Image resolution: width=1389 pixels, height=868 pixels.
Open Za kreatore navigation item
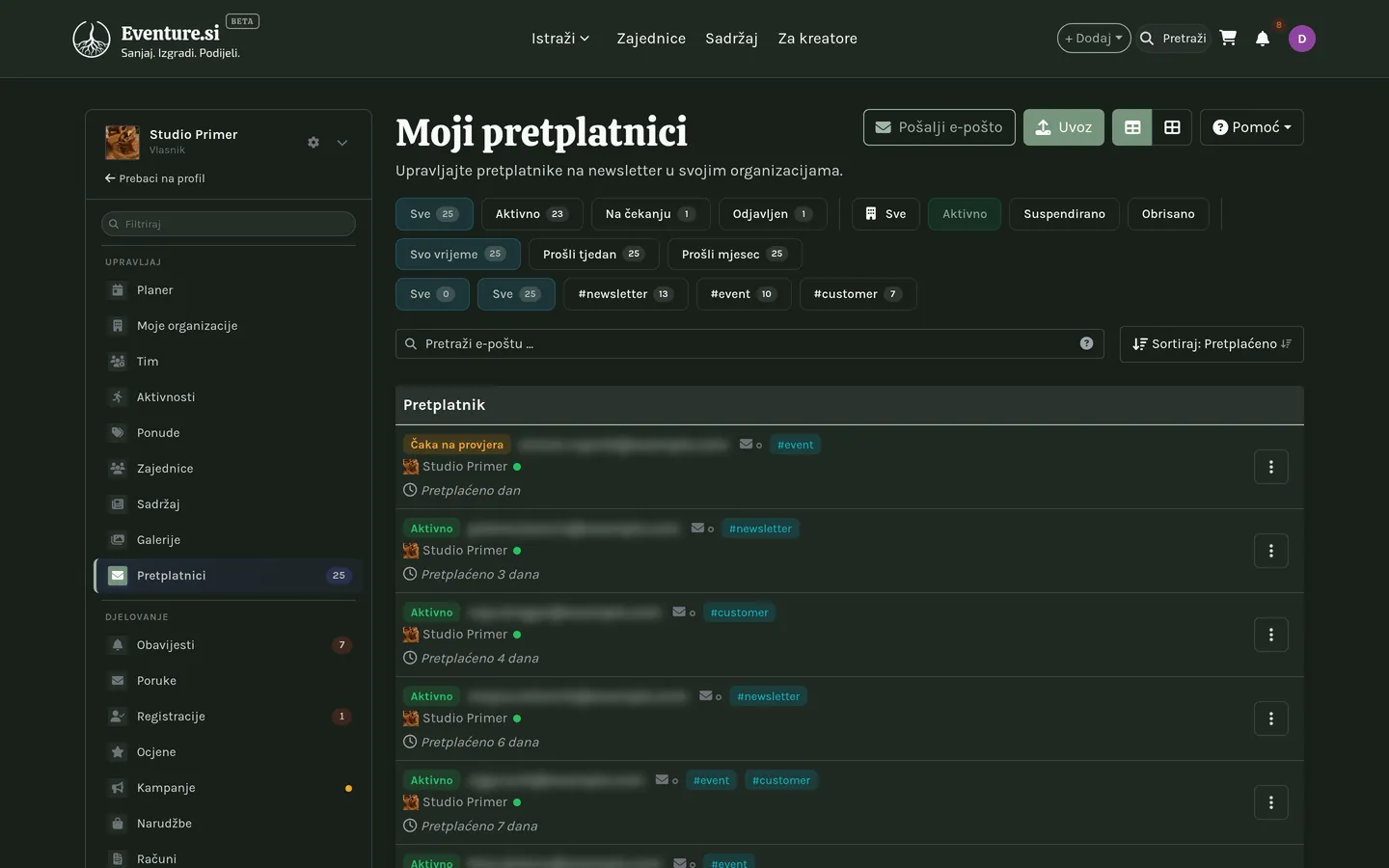pos(818,39)
